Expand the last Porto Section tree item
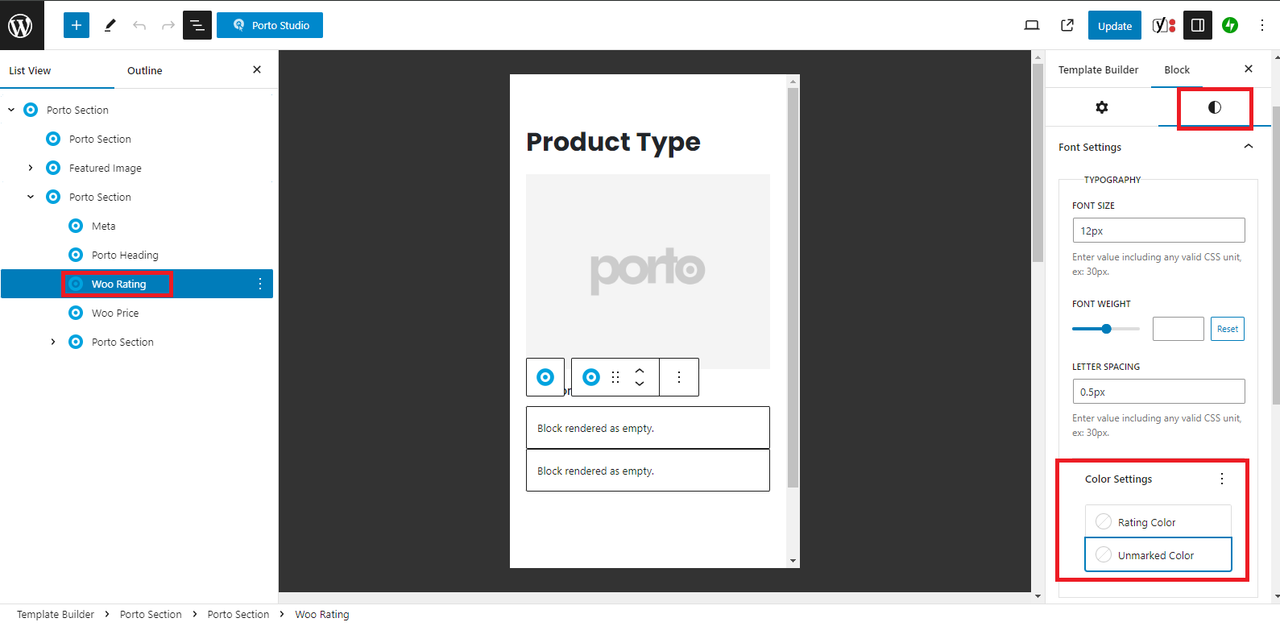Image resolution: width=1280 pixels, height=623 pixels. pyautogui.click(x=53, y=342)
